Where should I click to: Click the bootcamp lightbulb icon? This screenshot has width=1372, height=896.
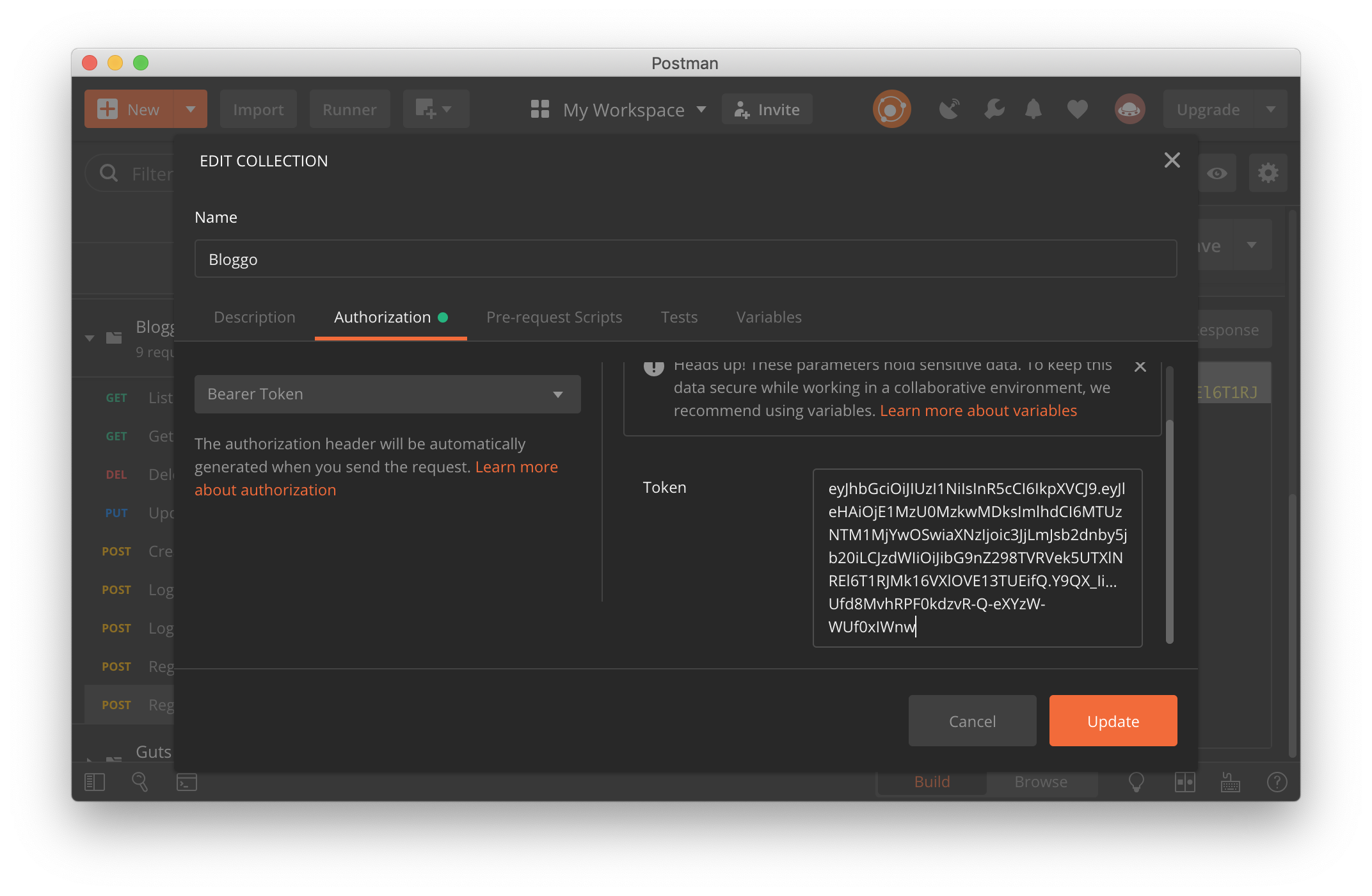click(1136, 782)
